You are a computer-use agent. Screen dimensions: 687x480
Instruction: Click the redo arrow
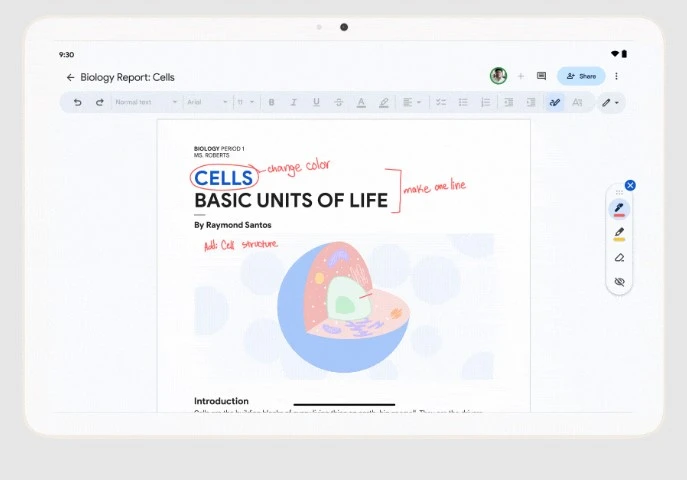pyautogui.click(x=99, y=102)
